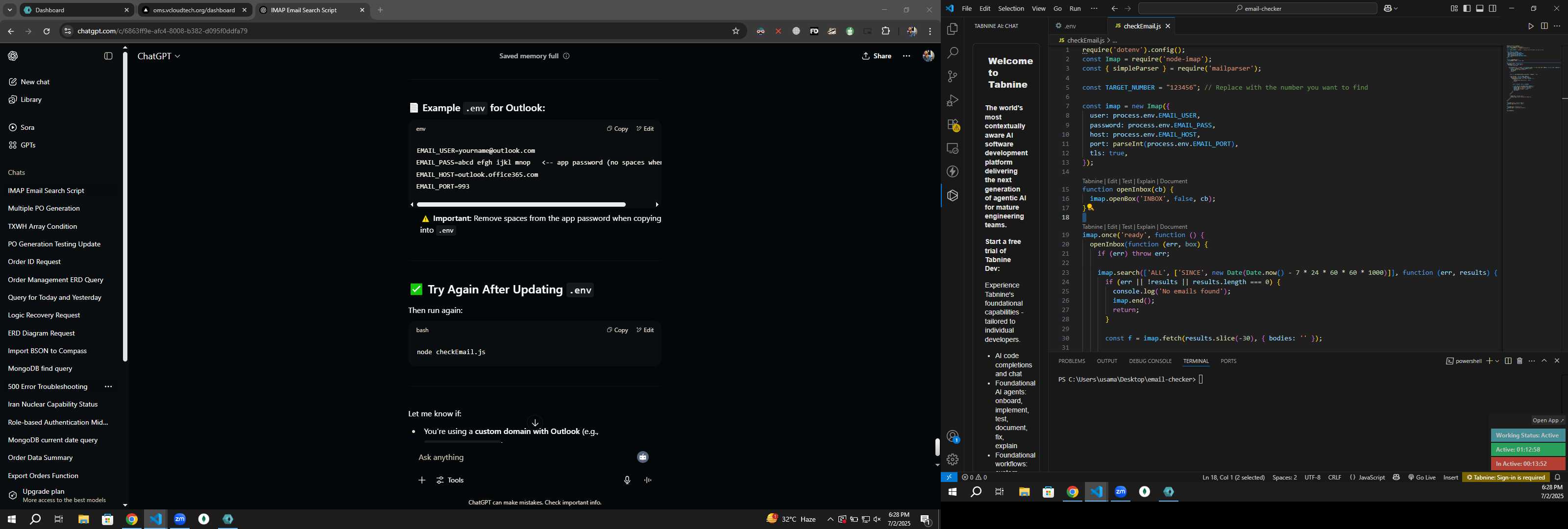
Task: Click saved memory full info icon
Action: [x=567, y=56]
